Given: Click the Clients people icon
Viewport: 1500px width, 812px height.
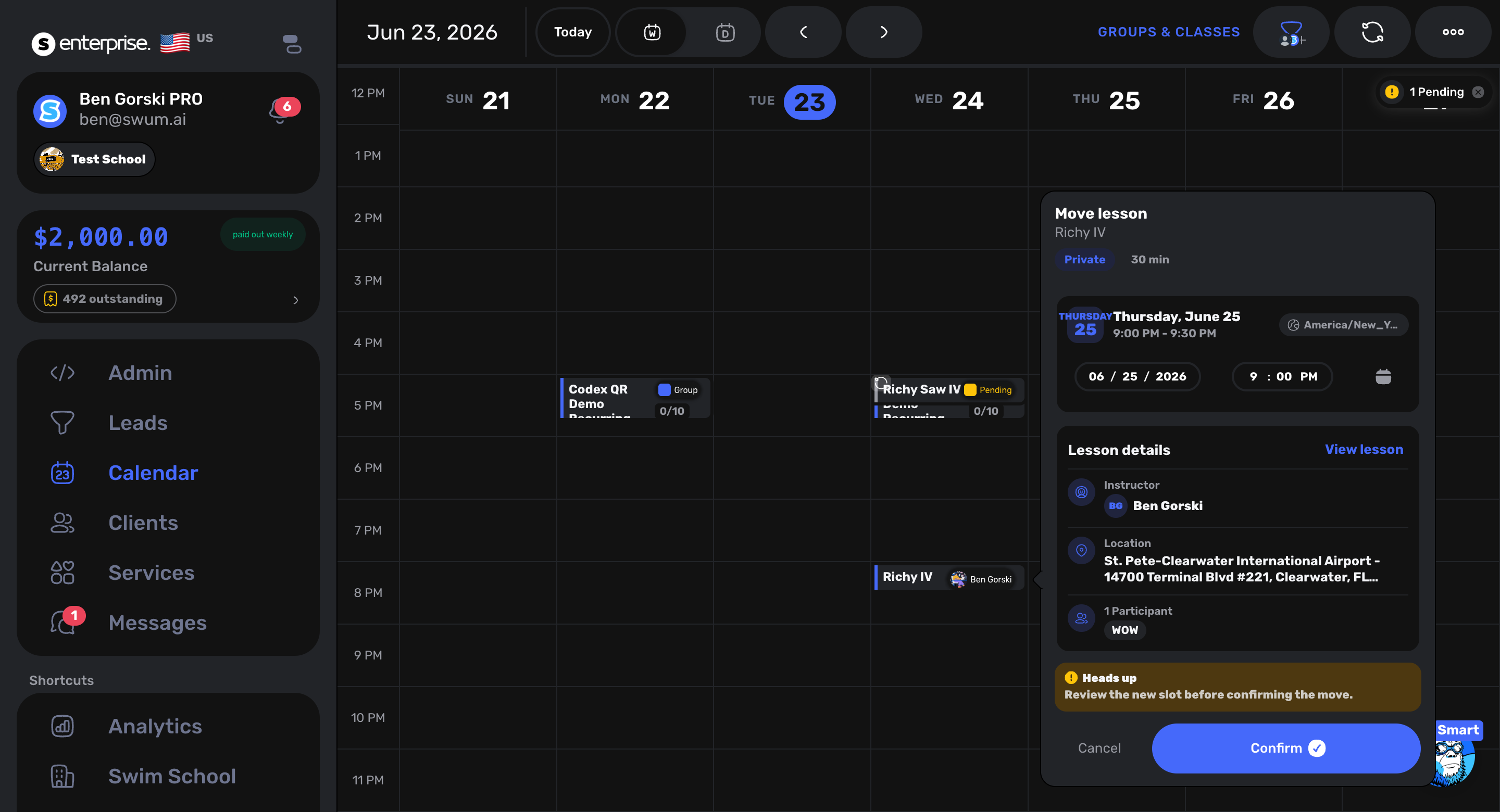Looking at the screenshot, I should point(63,523).
